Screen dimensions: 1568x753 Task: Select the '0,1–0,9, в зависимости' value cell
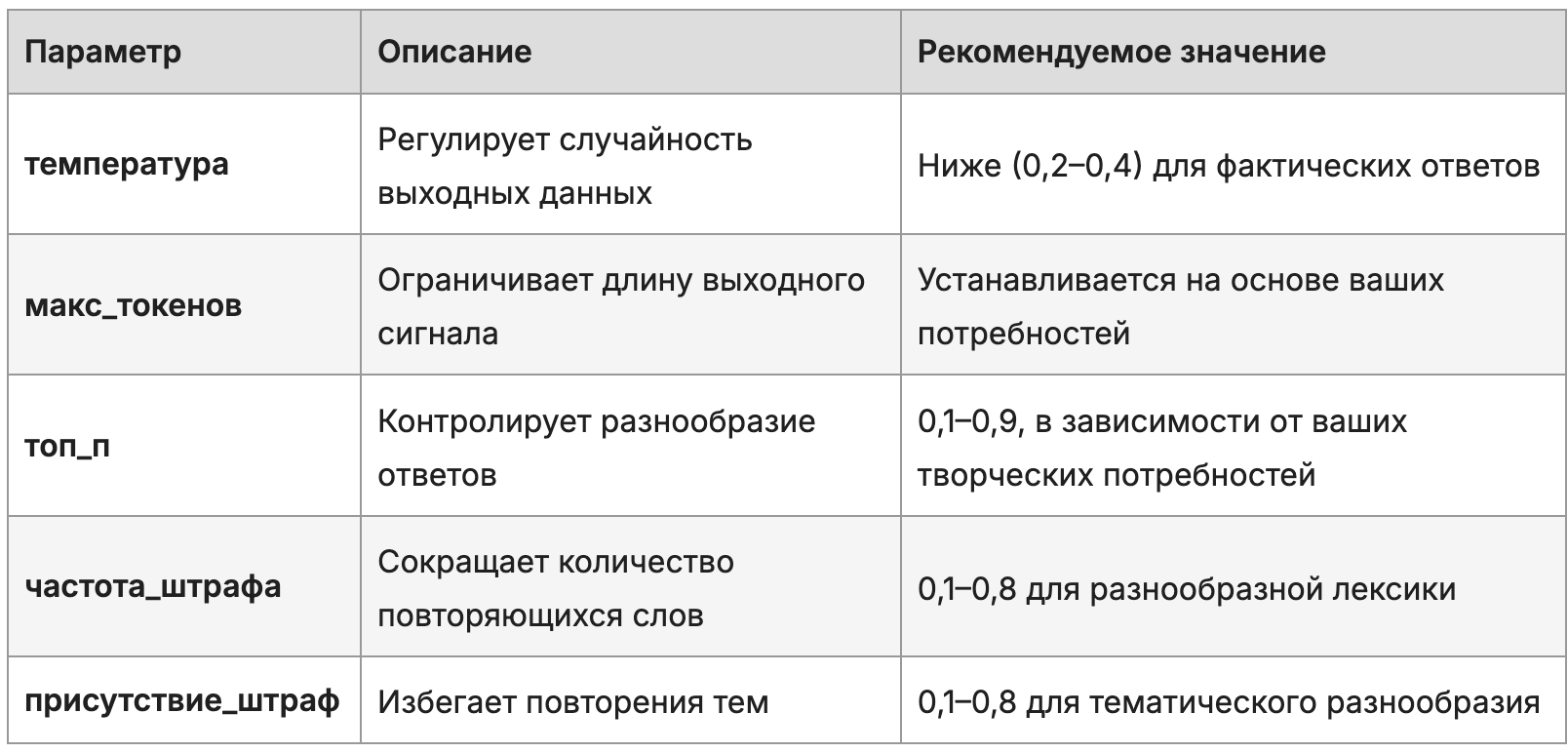pyautogui.click(x=1162, y=448)
